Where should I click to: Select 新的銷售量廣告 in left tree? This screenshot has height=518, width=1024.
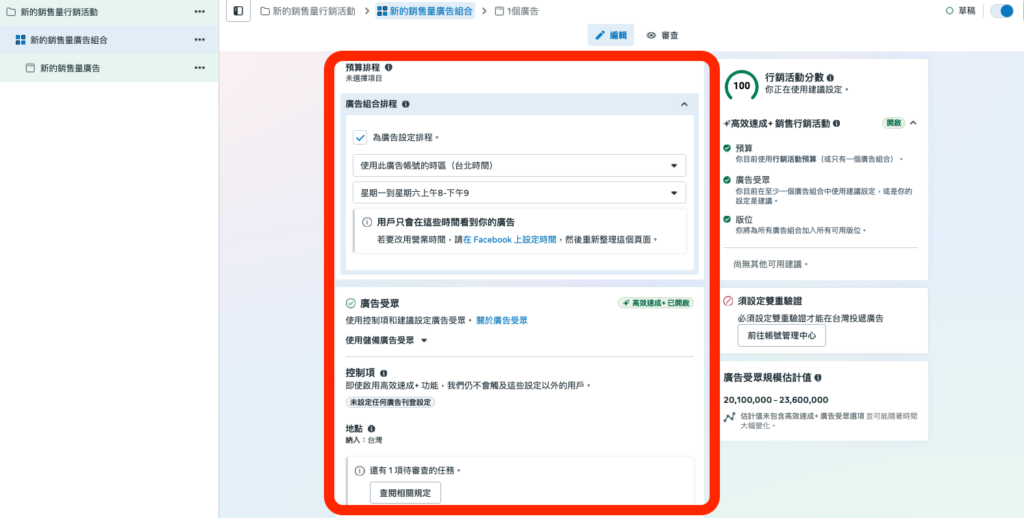[x=63, y=68]
